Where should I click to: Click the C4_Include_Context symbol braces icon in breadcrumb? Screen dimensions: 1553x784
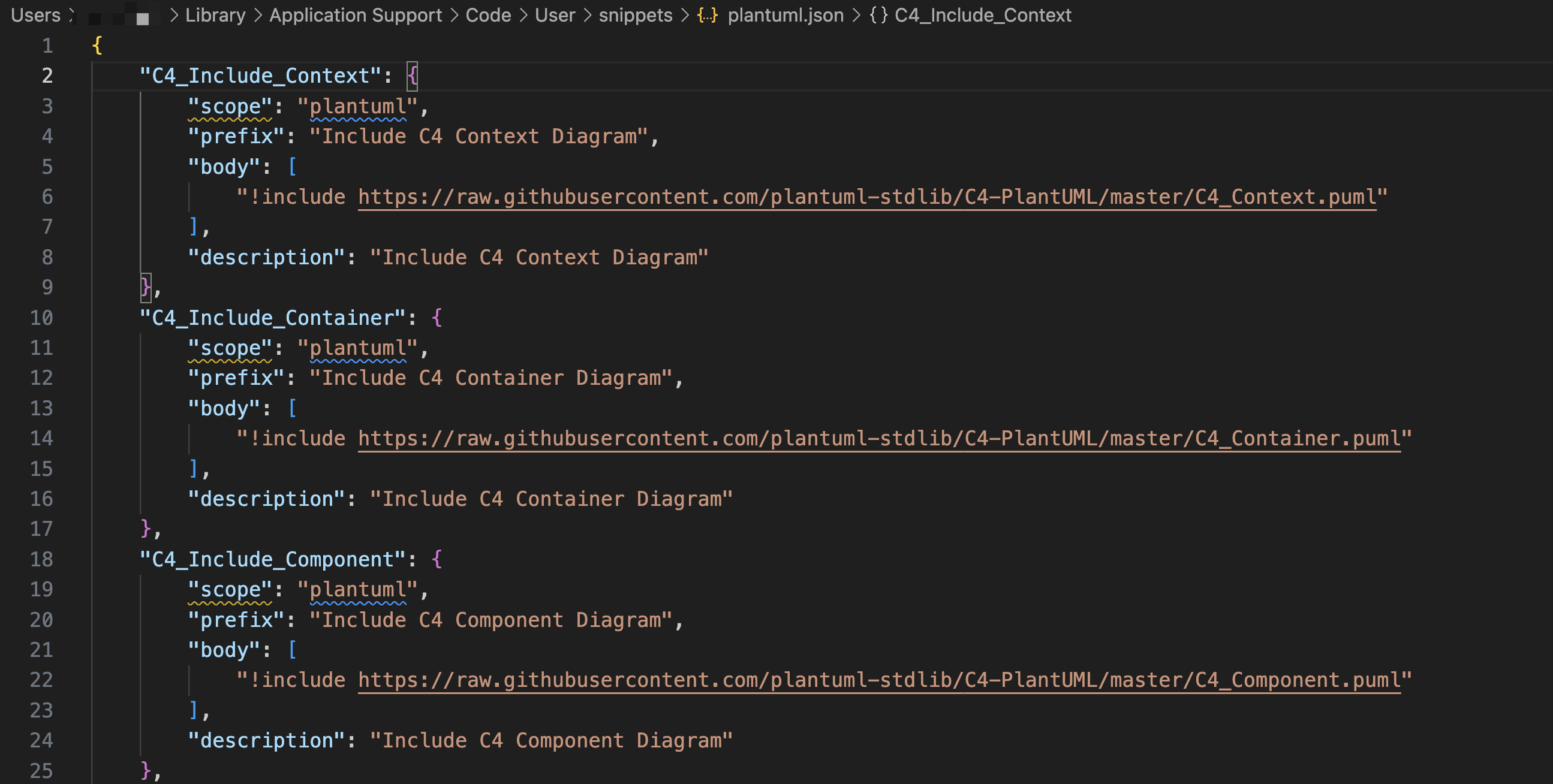point(878,15)
